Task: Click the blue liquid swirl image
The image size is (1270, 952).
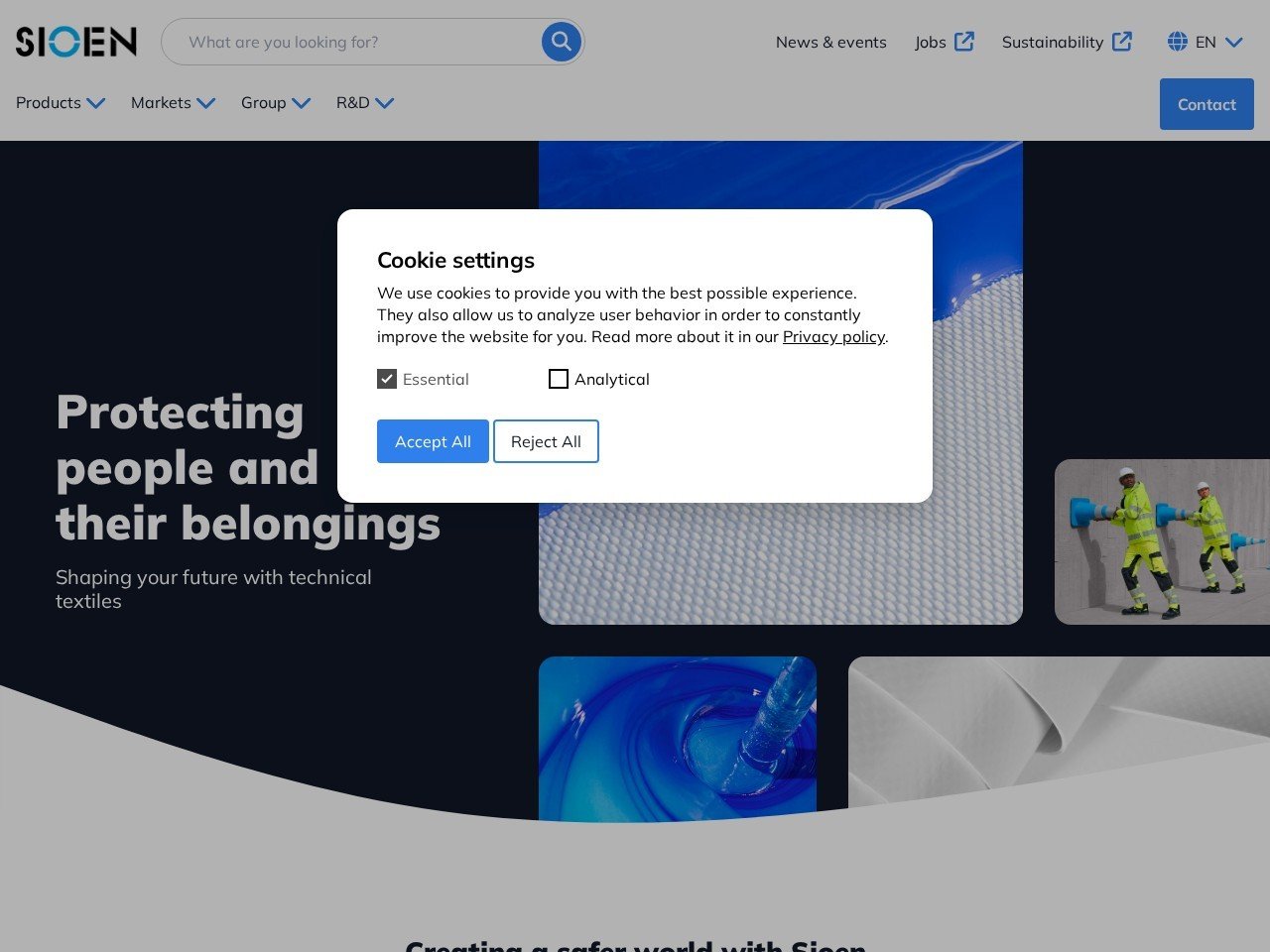Action: (x=677, y=739)
